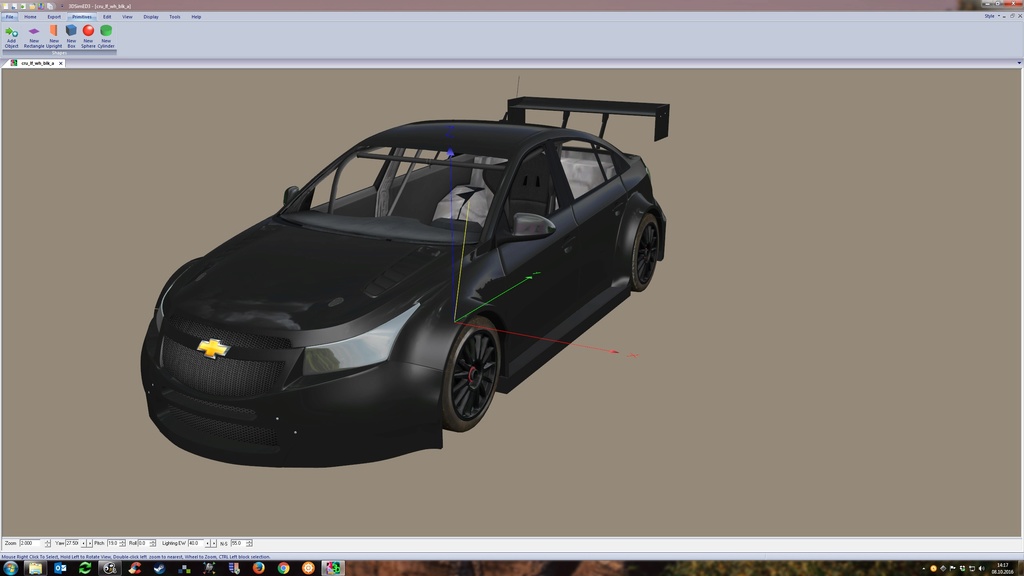The width and height of the screenshot is (1024, 576).
Task: Adjust the Pitch spinner arrows
Action: tap(123, 543)
